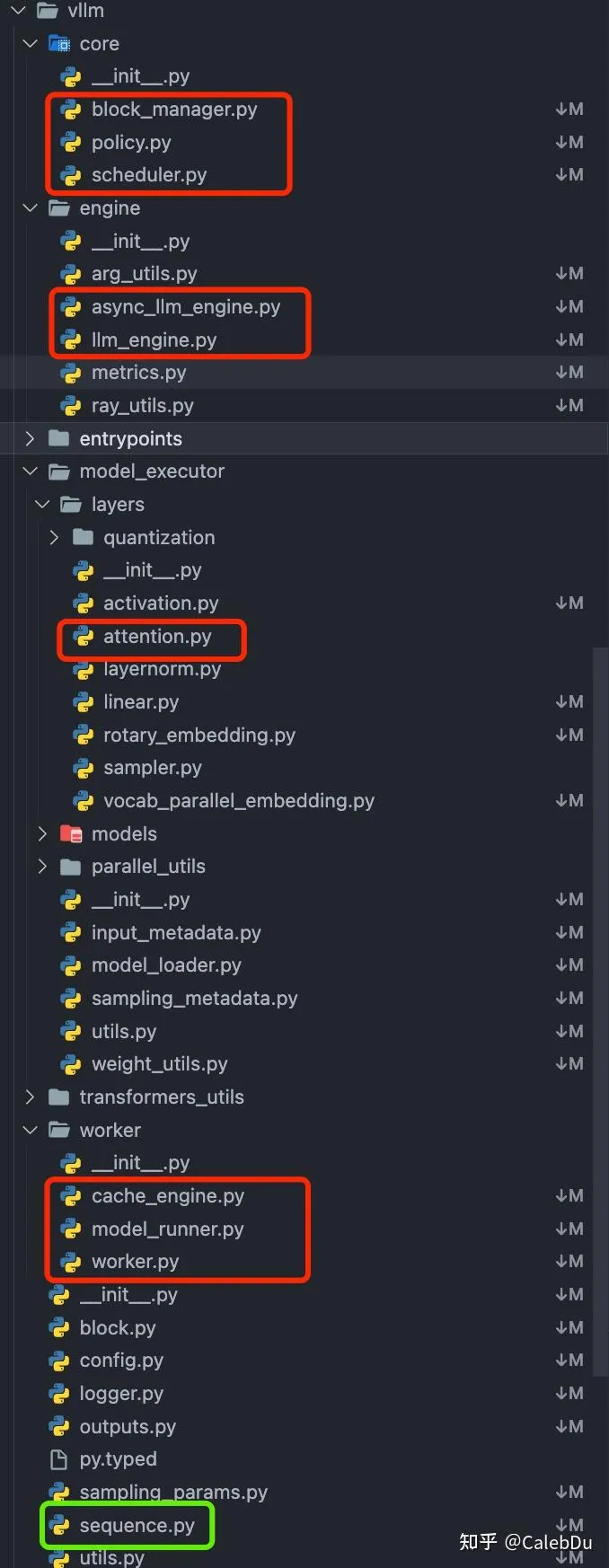Click the Python icon next to attention.py
This screenshot has height=1568, width=609.
84,637
